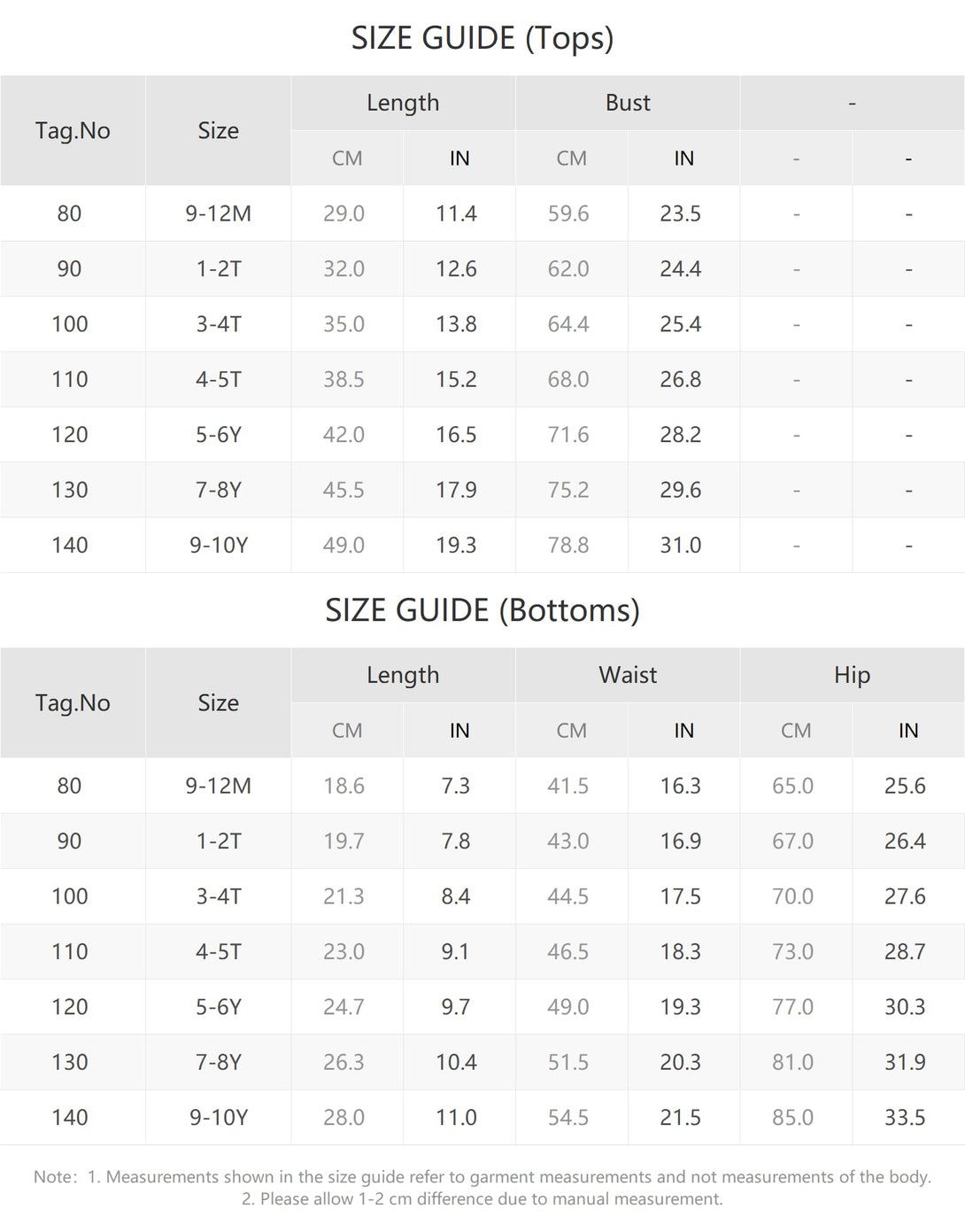Click Tops bust value 78.8 cm
Image resolution: width=965 pixels, height=1232 pixels.
point(568,545)
